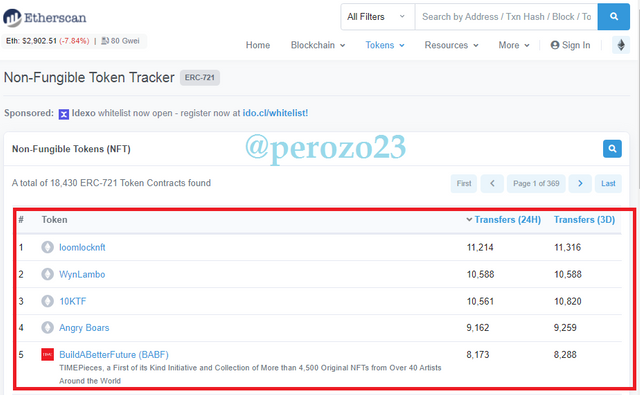Open the ido.cl/whitelist! sponsored link
This screenshot has height=395, width=640.
(275, 113)
